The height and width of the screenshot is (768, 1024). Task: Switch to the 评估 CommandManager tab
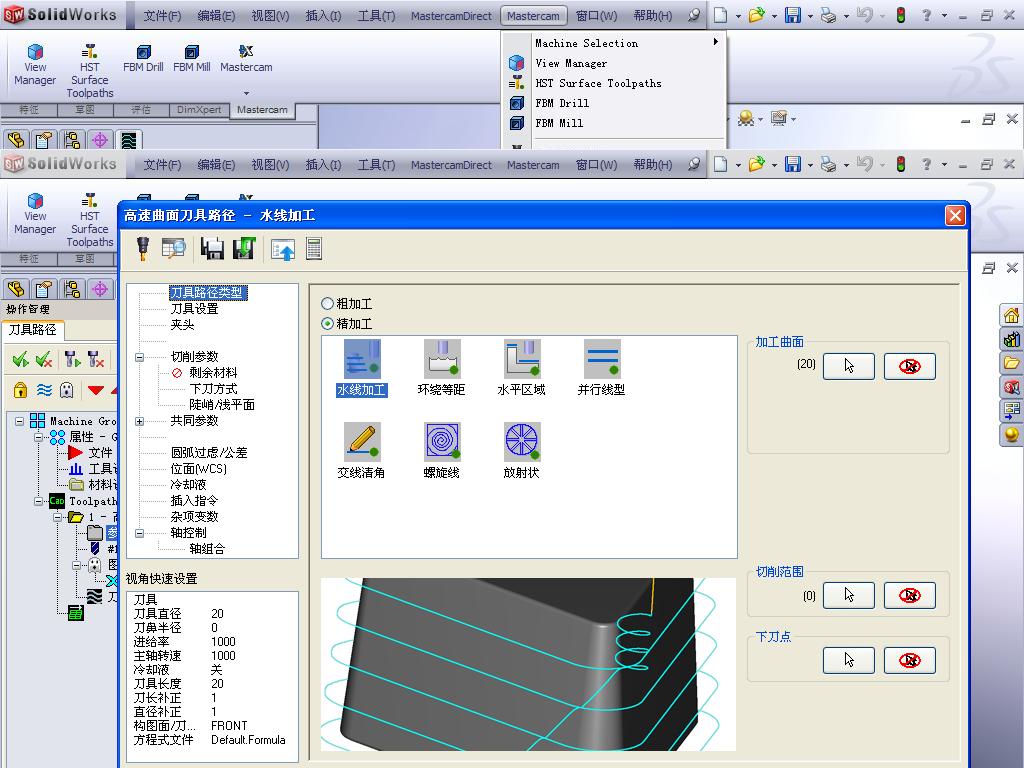click(140, 110)
